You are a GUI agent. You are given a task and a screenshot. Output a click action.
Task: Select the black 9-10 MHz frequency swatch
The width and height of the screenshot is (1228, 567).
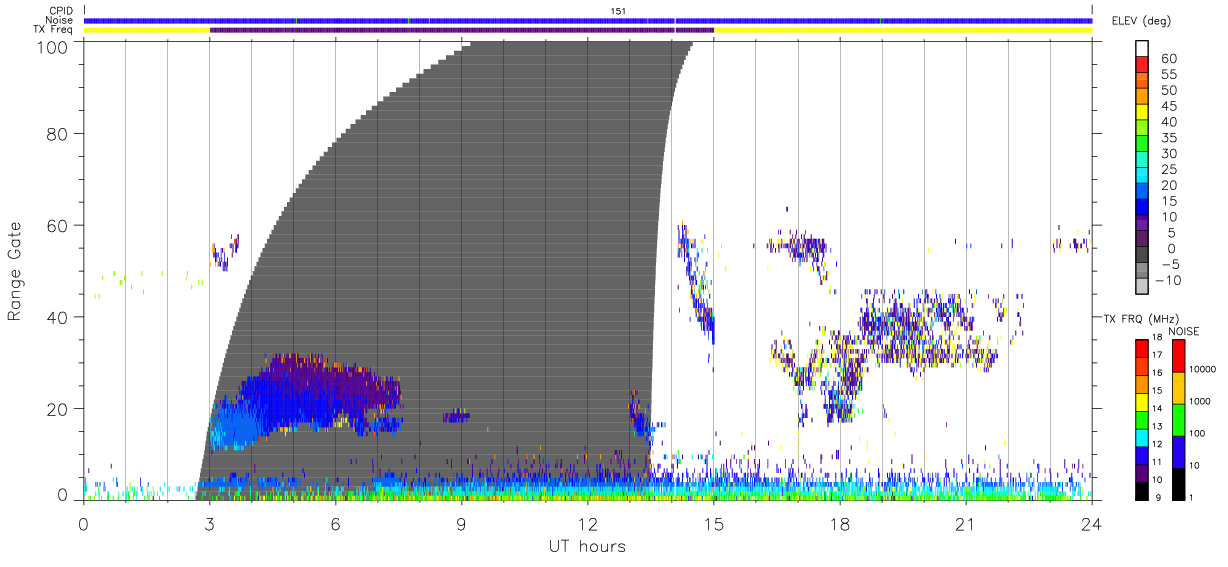point(1142,491)
